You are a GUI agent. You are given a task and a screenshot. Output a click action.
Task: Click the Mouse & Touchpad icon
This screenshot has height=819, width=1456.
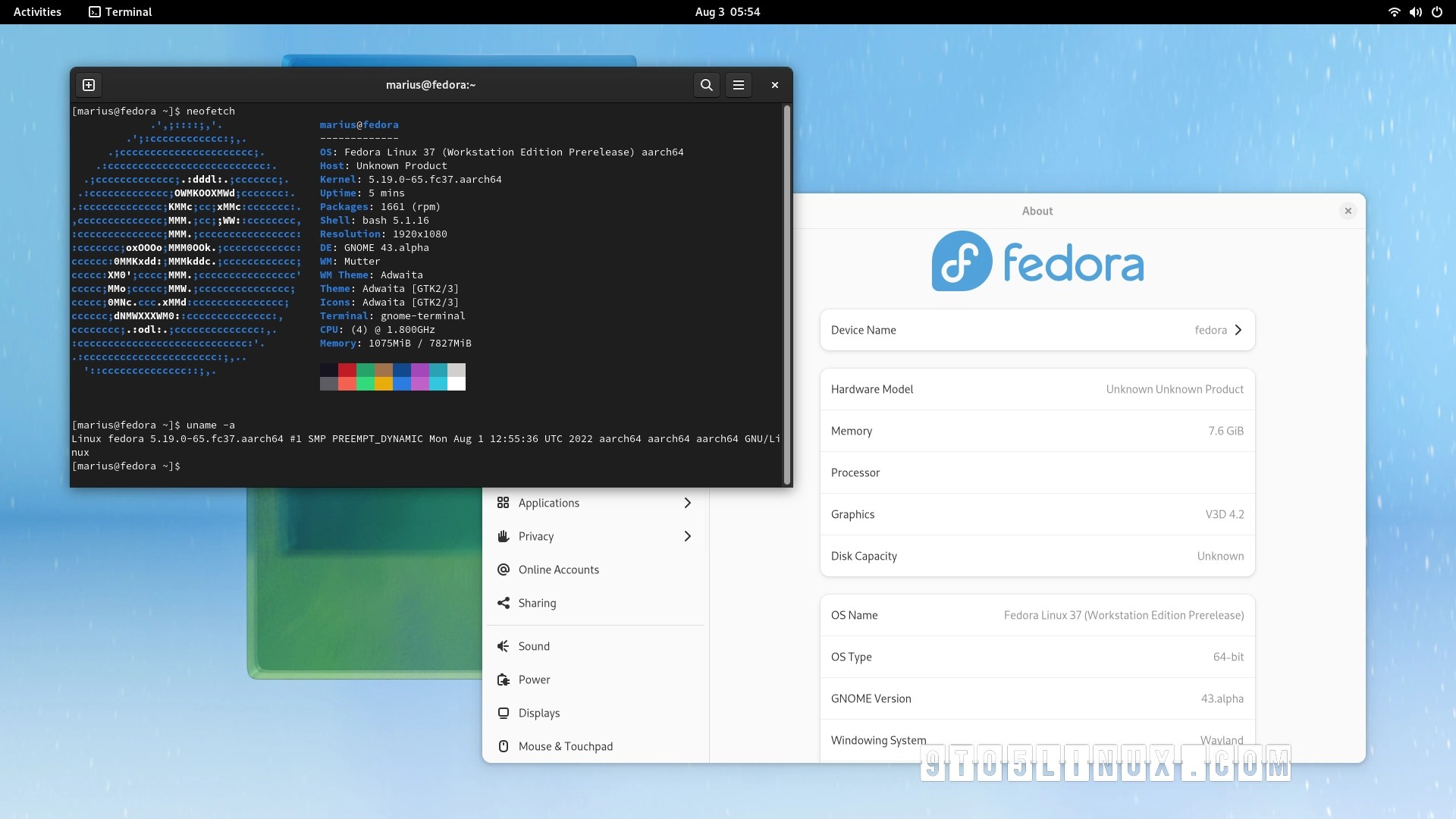[503, 746]
